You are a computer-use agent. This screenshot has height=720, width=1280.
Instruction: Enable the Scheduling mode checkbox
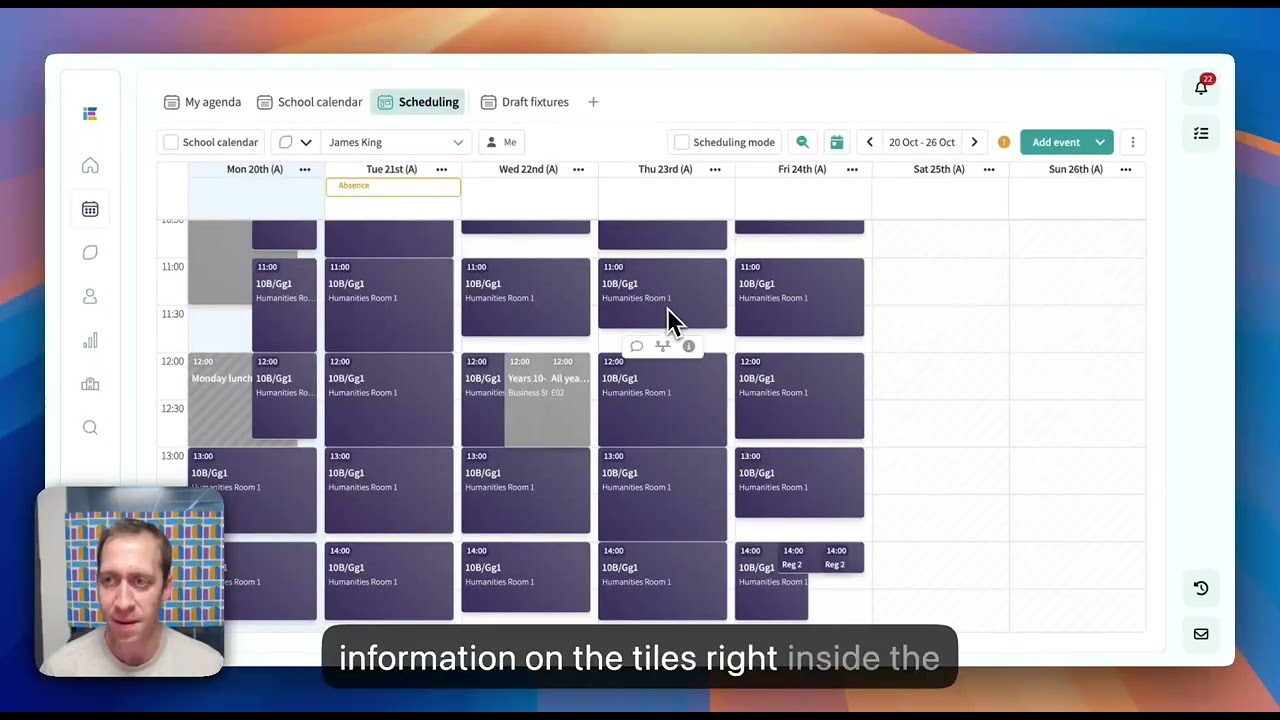tap(682, 142)
